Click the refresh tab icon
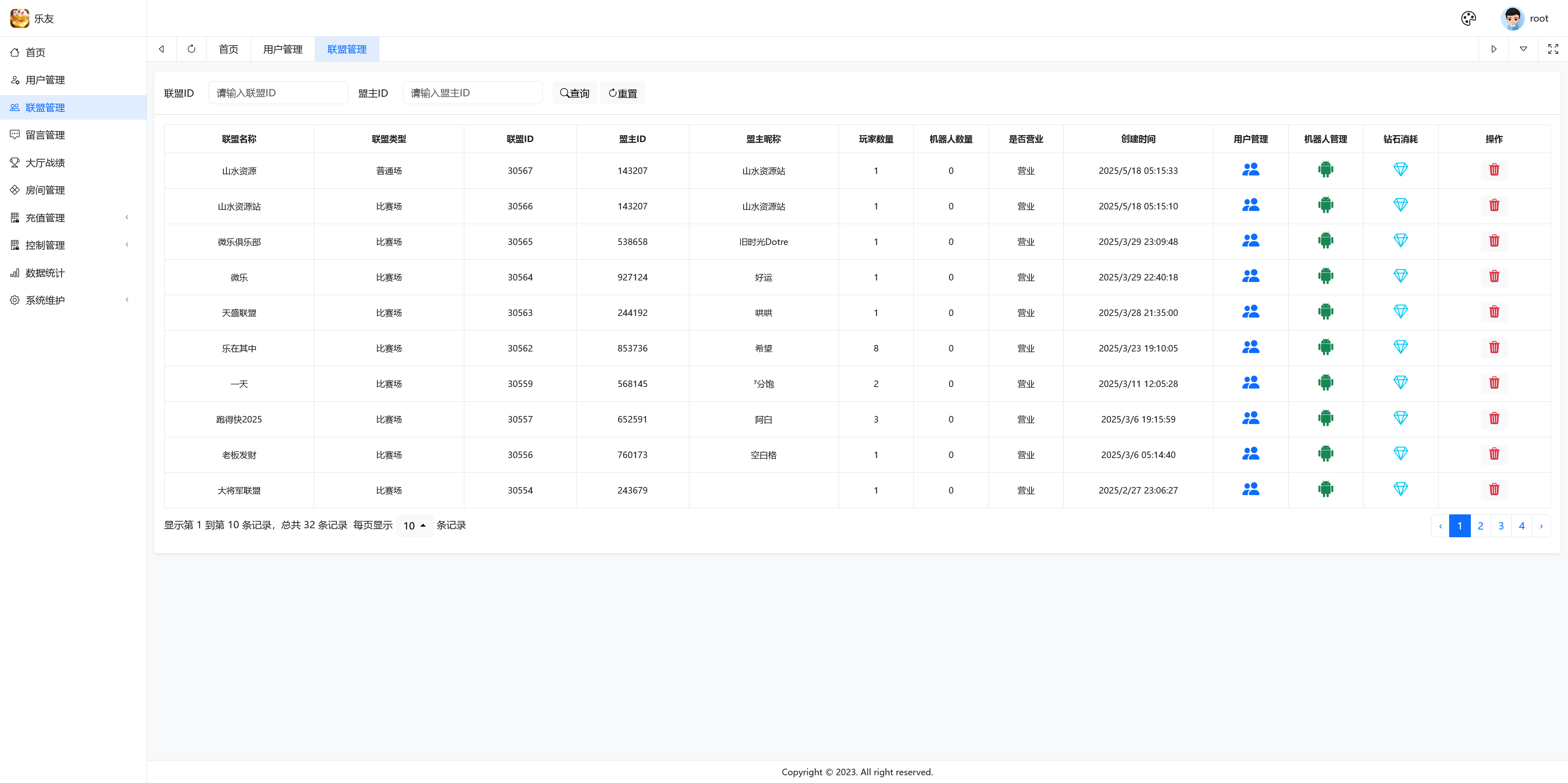This screenshot has width=1568, height=783. pyautogui.click(x=191, y=49)
